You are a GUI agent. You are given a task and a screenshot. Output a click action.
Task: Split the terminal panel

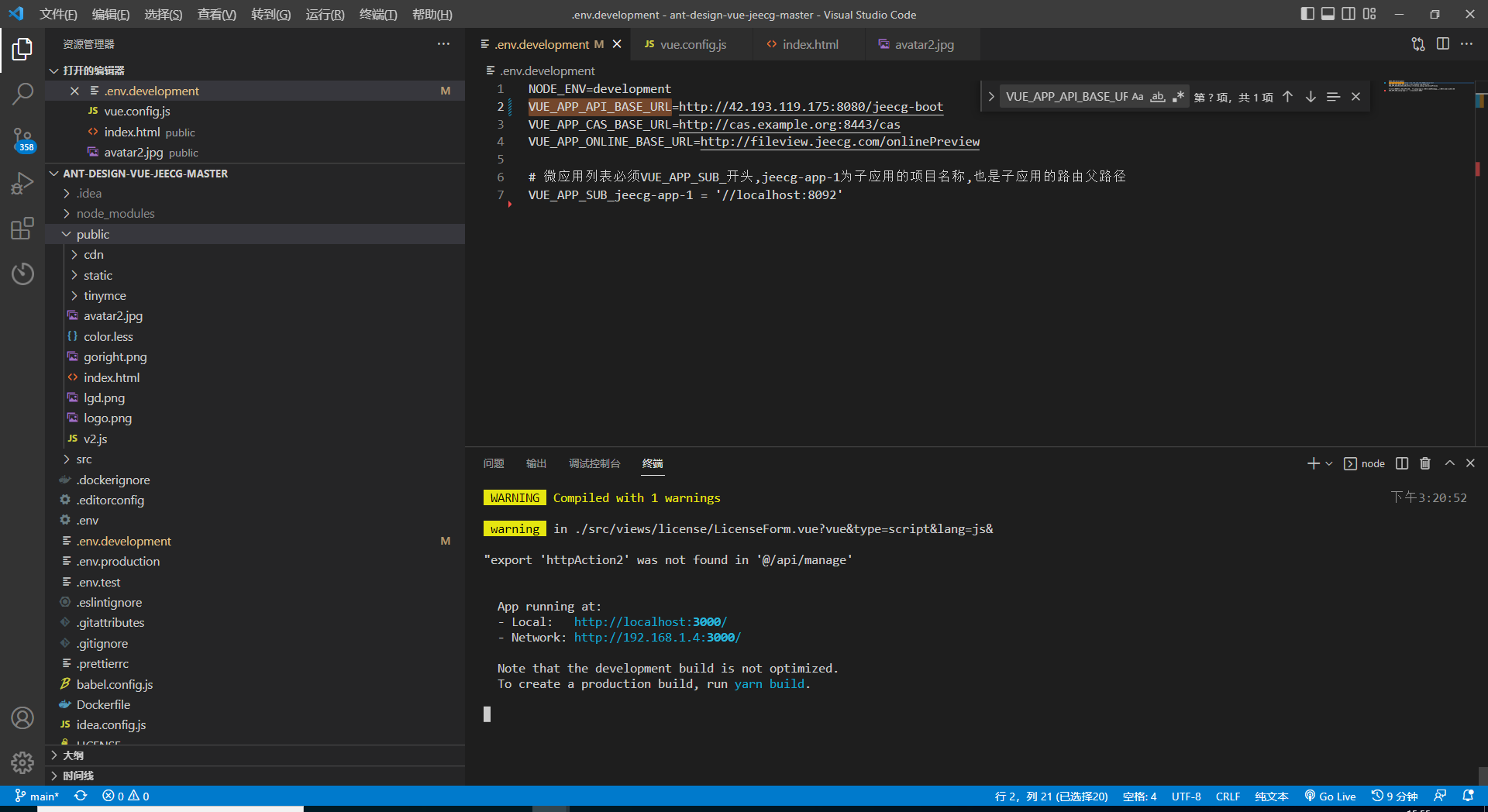tap(1402, 463)
